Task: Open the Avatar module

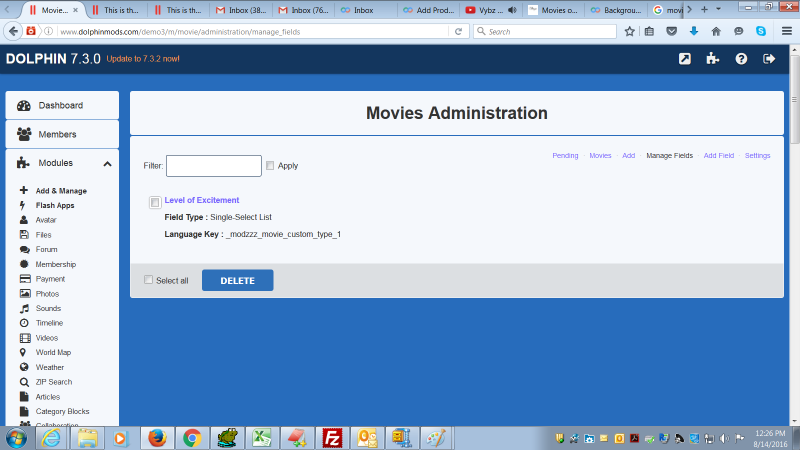Action: point(46,220)
